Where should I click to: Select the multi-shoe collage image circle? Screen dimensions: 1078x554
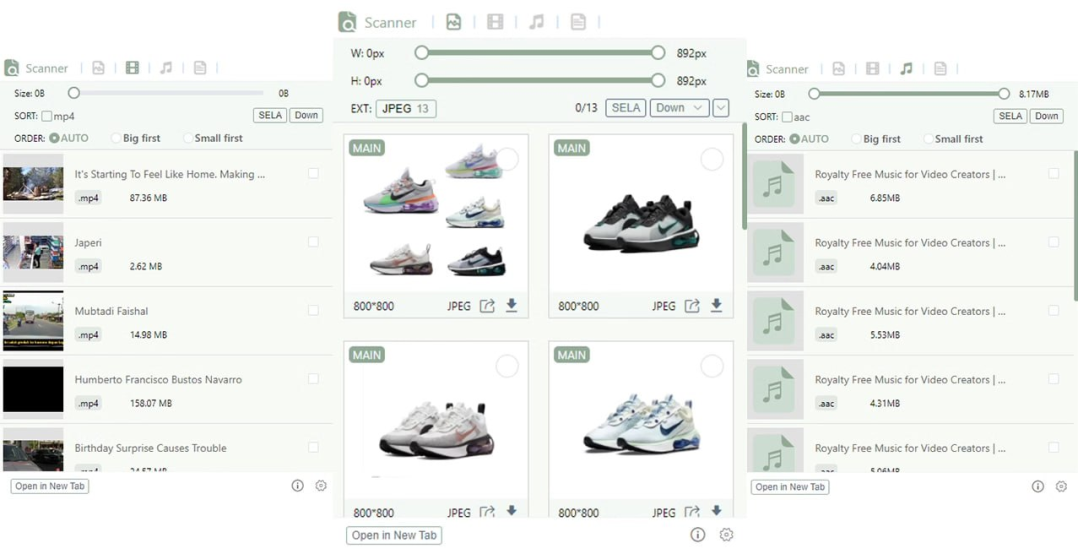point(507,159)
